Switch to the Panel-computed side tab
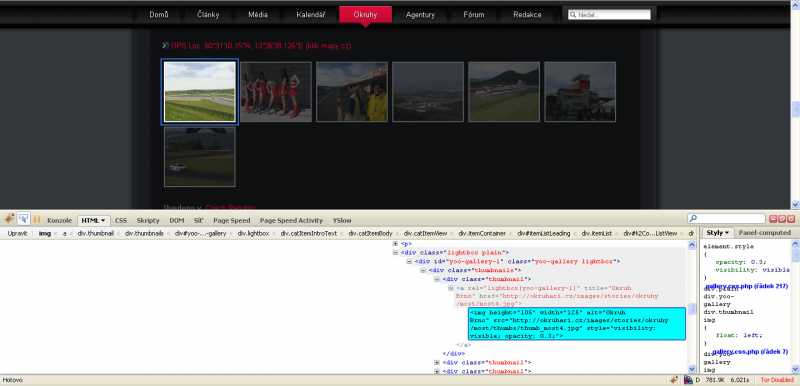 [x=764, y=233]
